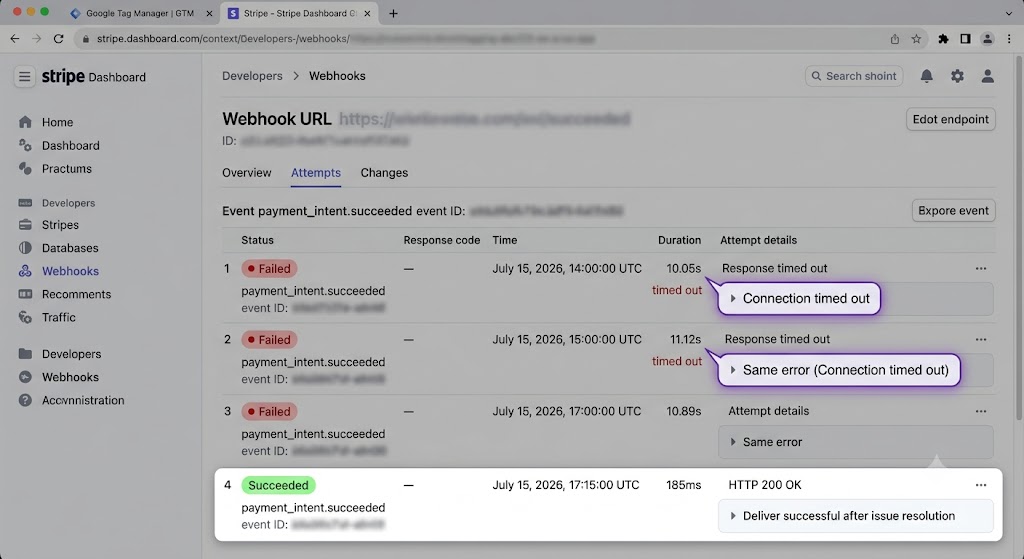This screenshot has width=1024, height=559.
Task: Click the Expore event button
Action: point(953,211)
